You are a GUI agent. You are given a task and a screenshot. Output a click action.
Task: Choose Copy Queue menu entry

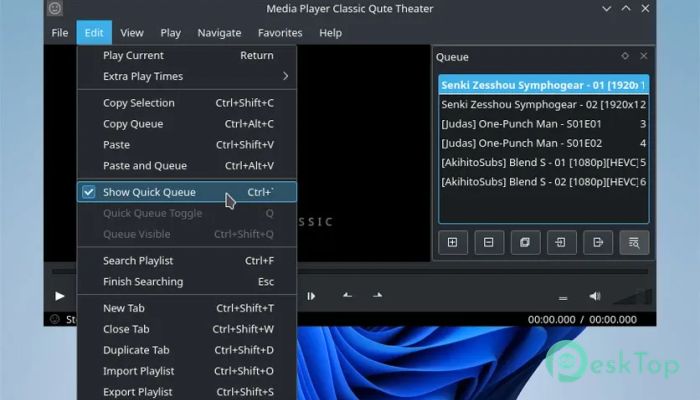187,124
